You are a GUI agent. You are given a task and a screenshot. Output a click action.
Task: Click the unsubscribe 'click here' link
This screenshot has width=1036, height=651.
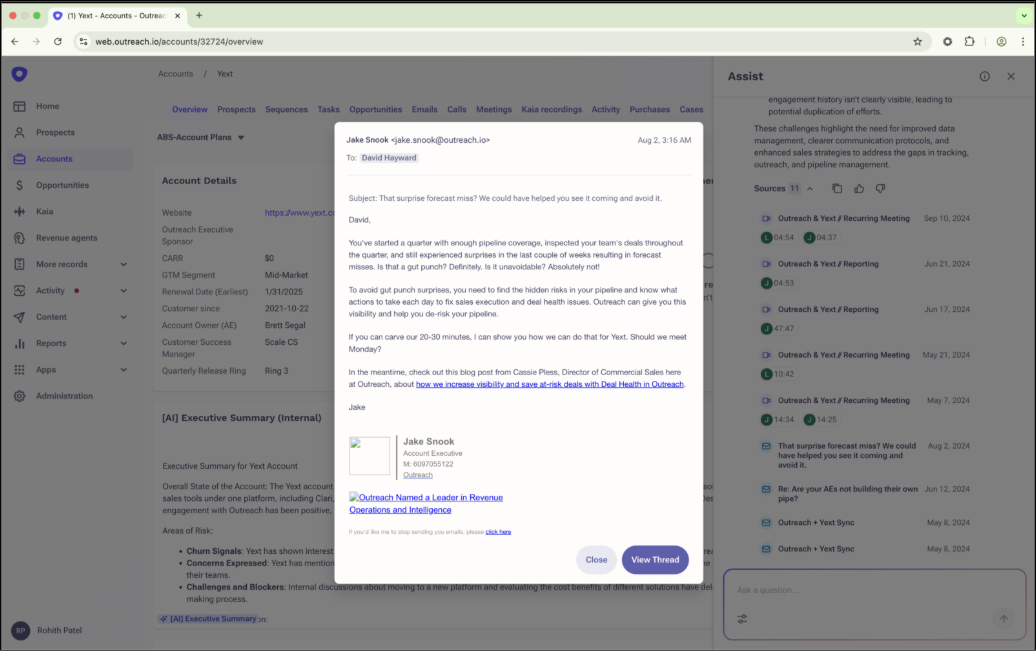coord(498,531)
